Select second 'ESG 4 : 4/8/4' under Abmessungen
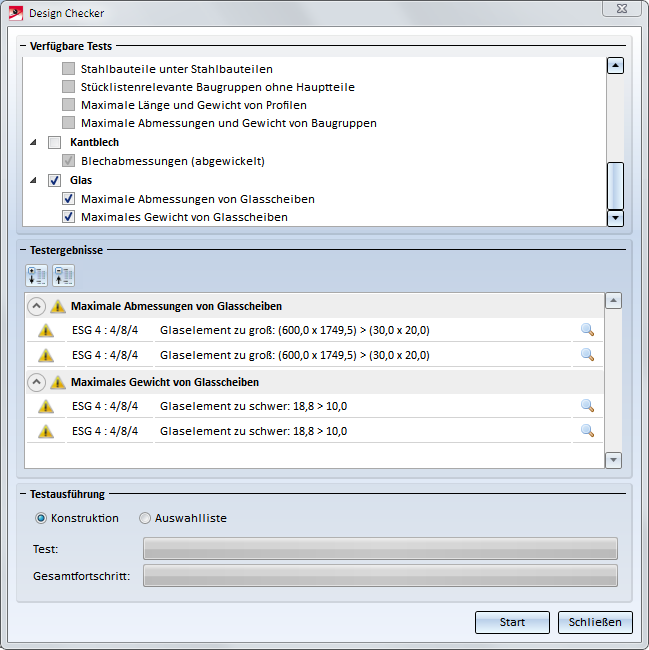 click(x=105, y=355)
